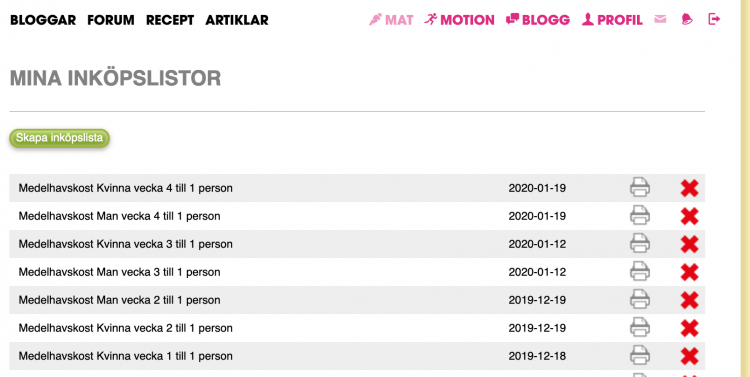
Task: Open the MAT menu
Action: pos(391,20)
